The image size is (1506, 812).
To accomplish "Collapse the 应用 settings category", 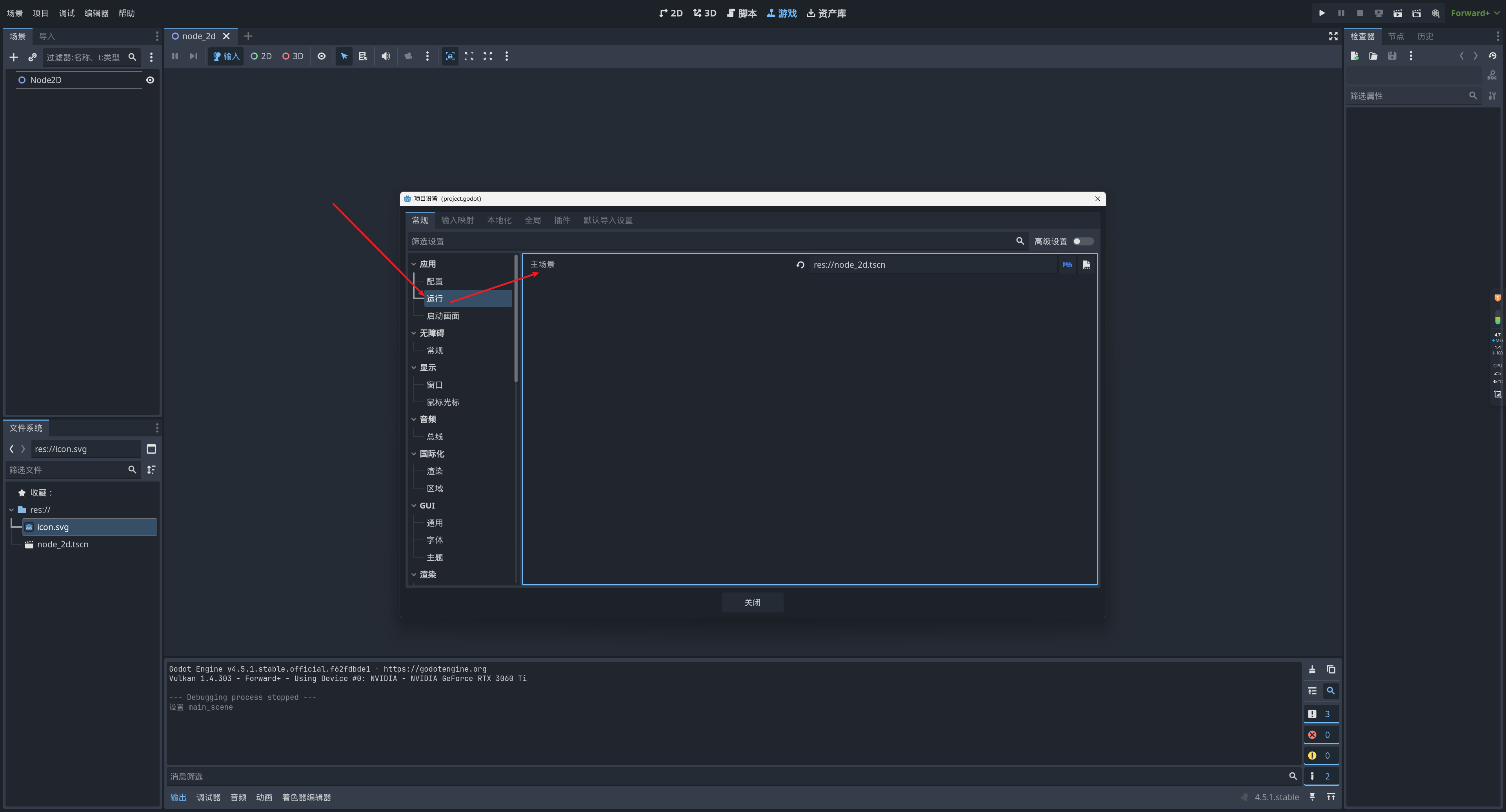I will pyautogui.click(x=414, y=264).
